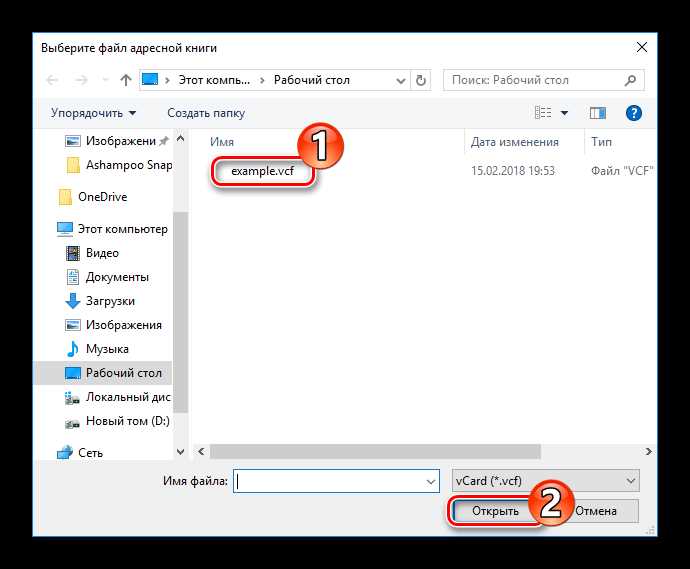Open 'Изображения' under Этот компьютер
The width and height of the screenshot is (690, 569).
click(x=114, y=325)
